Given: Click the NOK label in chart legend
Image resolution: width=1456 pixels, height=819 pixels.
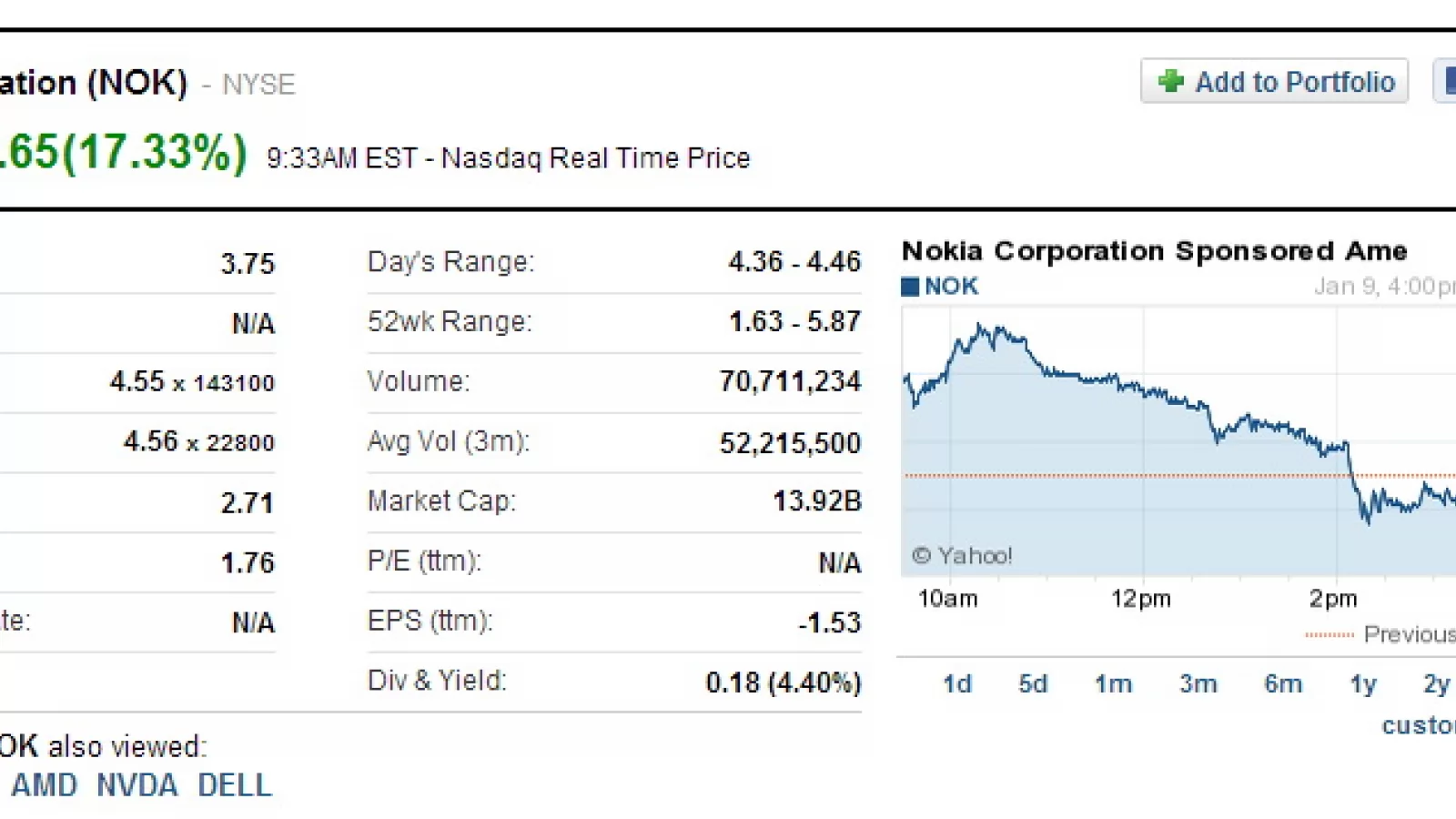Looking at the screenshot, I should pyautogui.click(x=951, y=287).
